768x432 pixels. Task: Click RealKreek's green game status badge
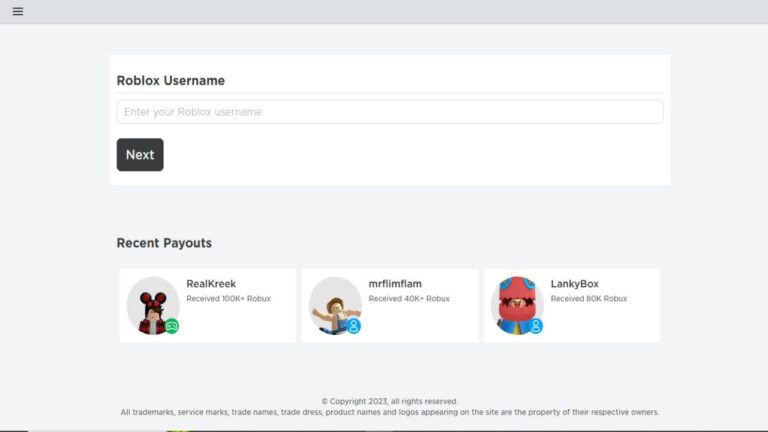tap(171, 325)
